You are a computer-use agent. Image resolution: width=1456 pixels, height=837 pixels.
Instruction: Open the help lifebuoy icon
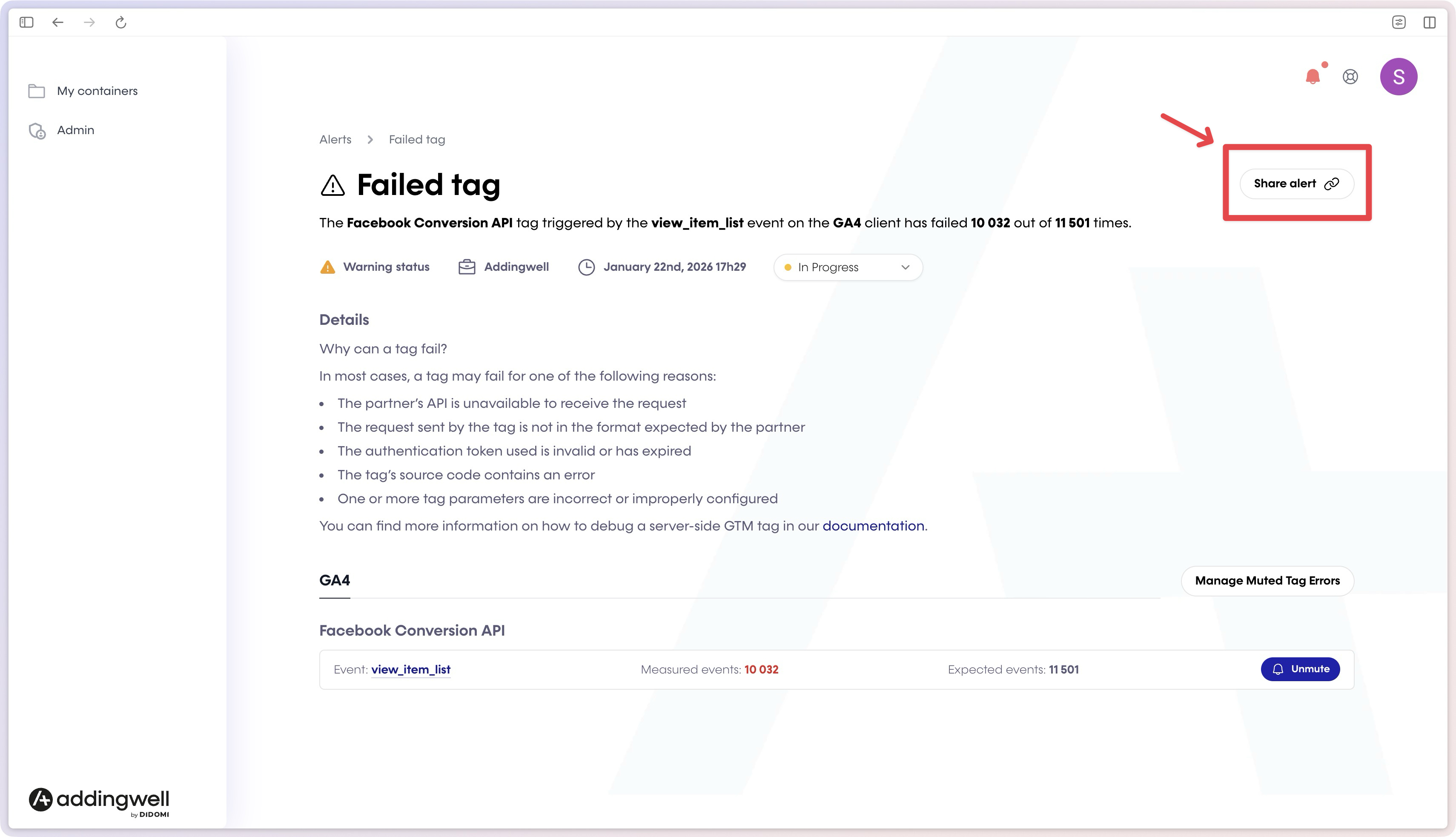1350,77
